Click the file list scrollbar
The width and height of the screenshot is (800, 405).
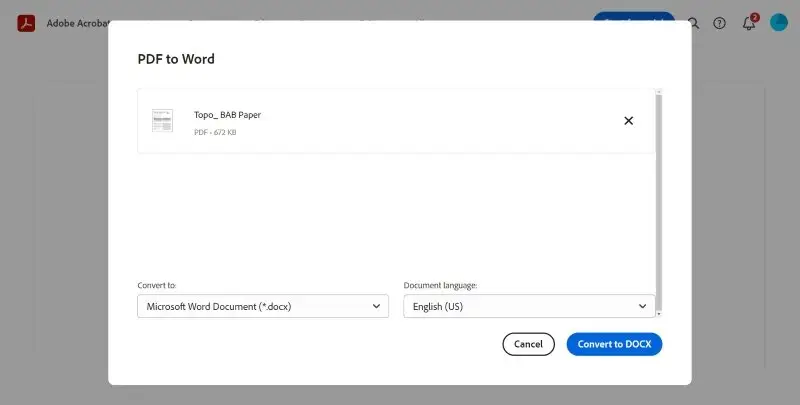[659, 202]
